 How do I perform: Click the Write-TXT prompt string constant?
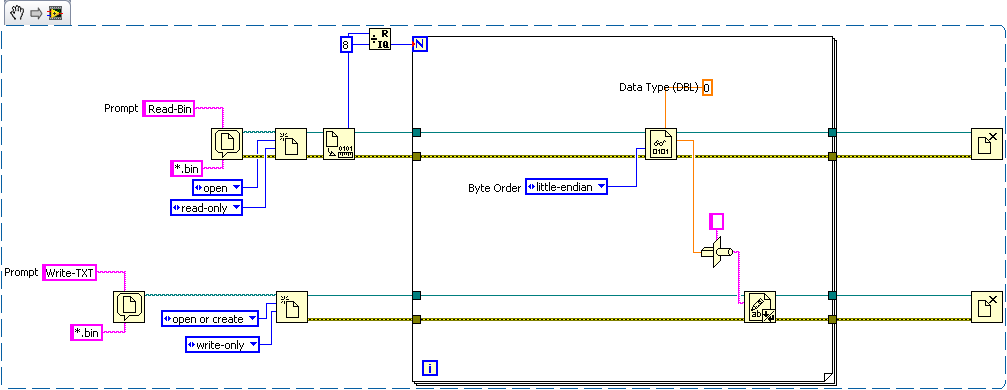click(69, 272)
